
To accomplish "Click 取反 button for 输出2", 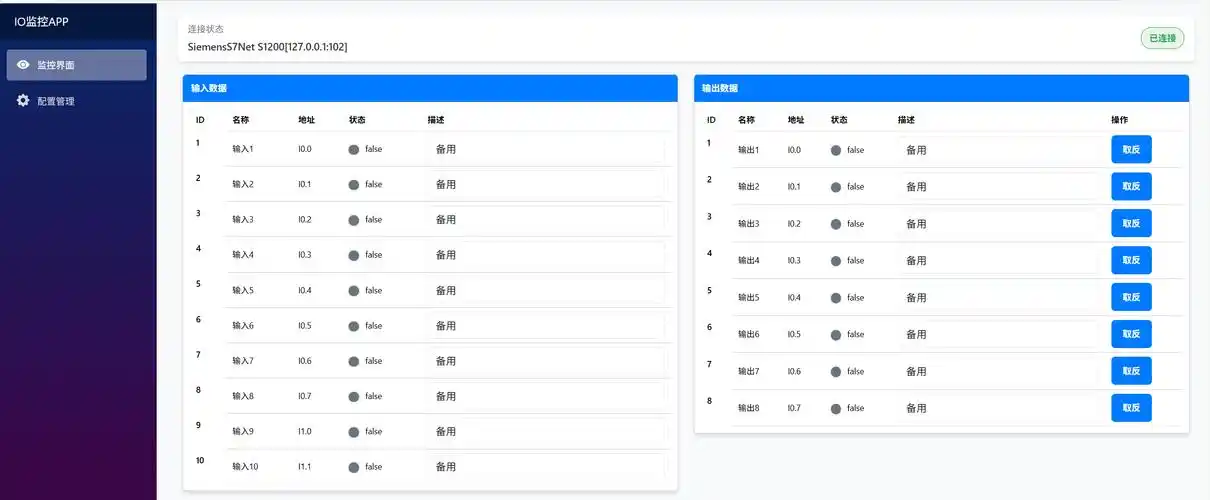I will 1131,187.
